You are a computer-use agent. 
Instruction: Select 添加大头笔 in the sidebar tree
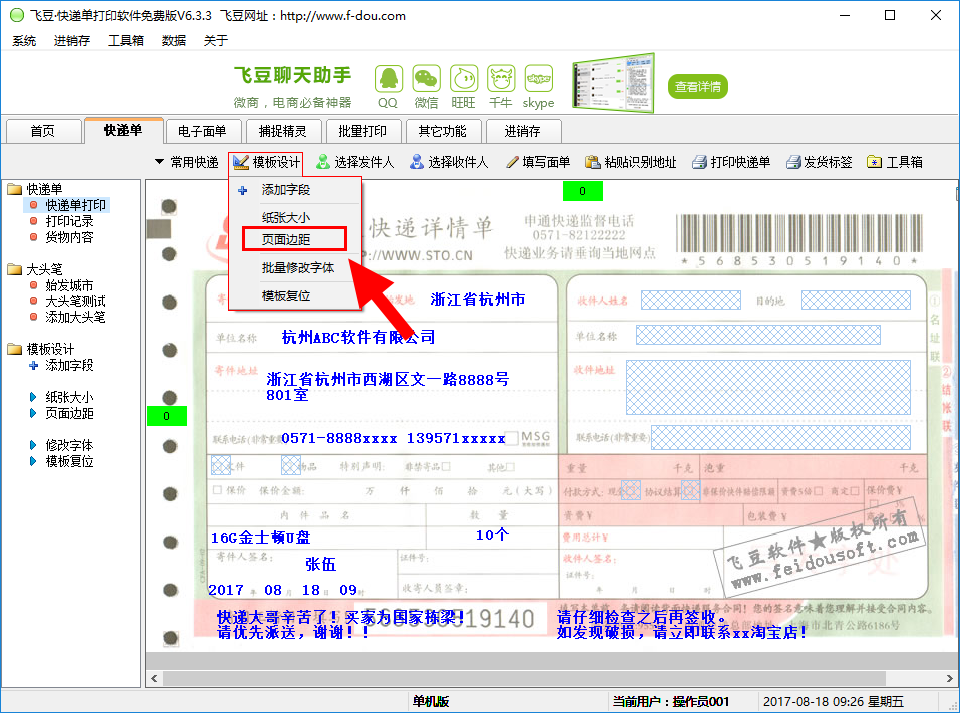[x=75, y=317]
